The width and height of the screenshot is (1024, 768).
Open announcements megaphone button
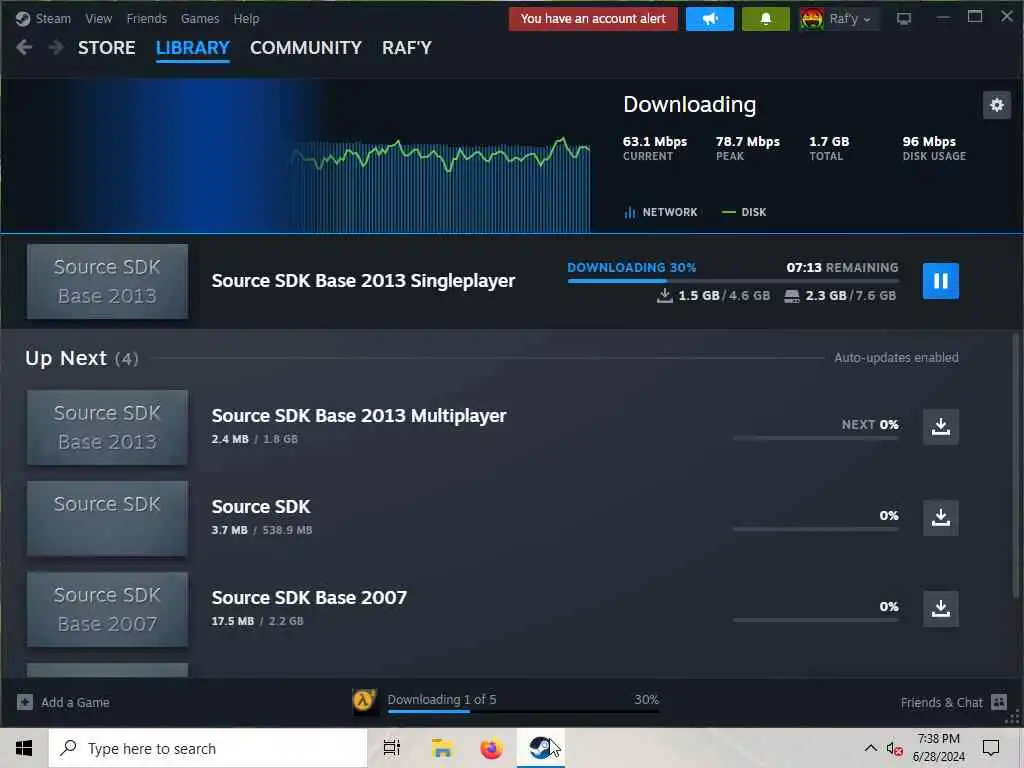coord(710,19)
